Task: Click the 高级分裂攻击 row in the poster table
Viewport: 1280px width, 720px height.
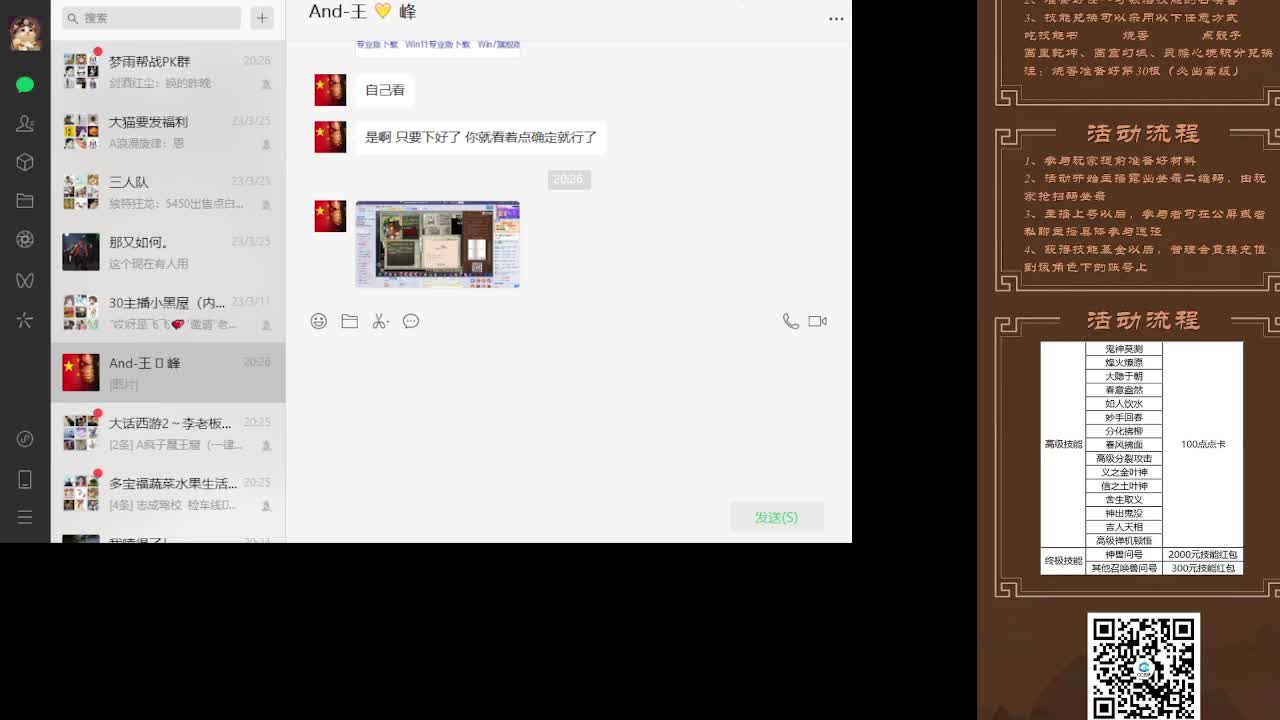Action: click(x=1124, y=458)
